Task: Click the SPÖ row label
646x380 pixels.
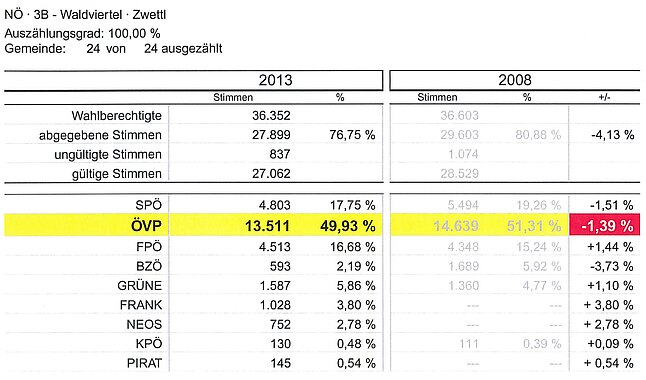Action: [148, 205]
